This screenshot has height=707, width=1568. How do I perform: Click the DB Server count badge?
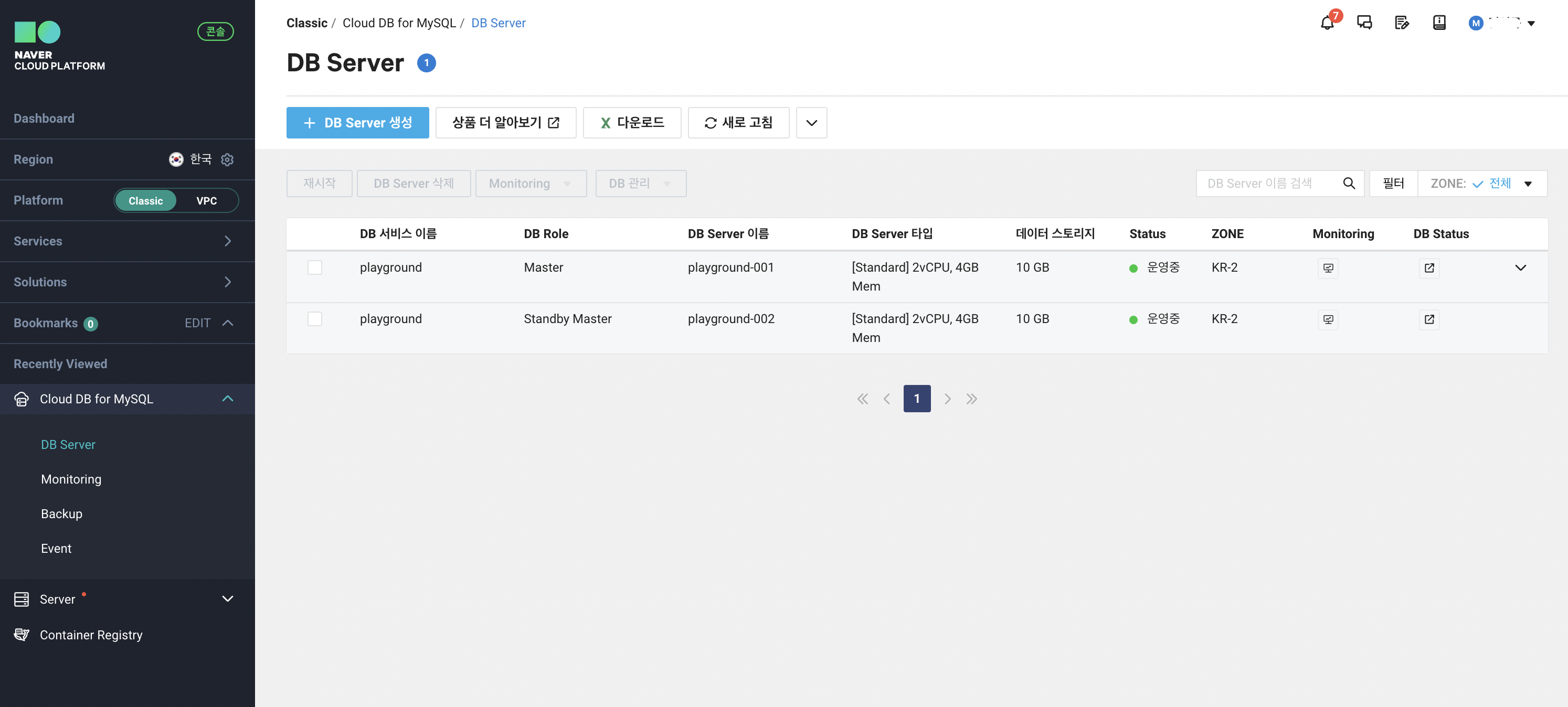point(426,63)
